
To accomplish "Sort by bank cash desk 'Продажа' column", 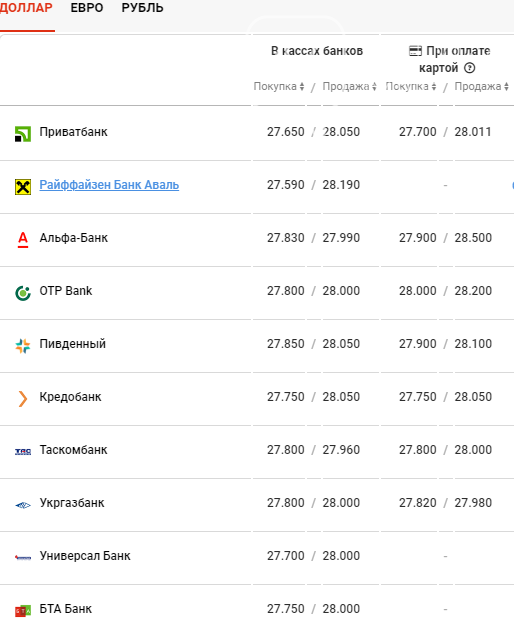I will 349,86.
